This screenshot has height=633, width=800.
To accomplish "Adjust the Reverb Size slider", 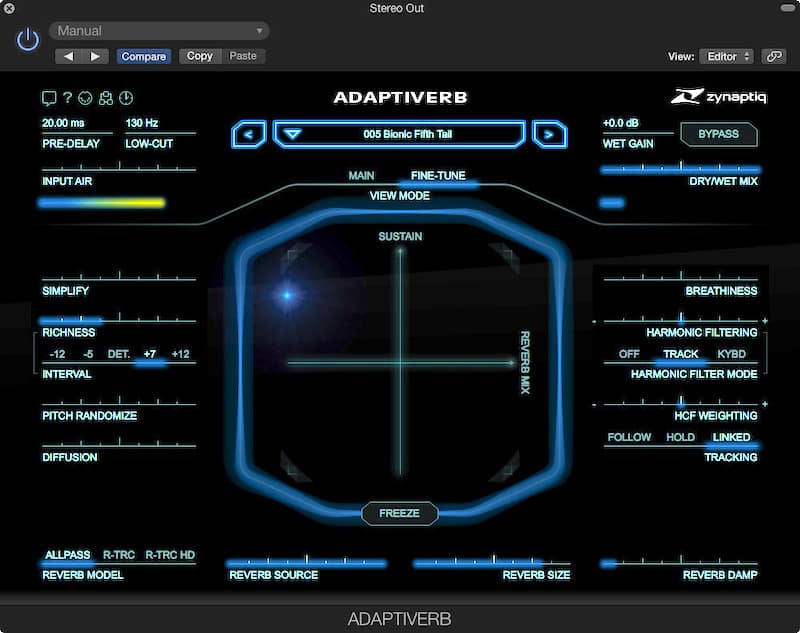I will click(492, 562).
